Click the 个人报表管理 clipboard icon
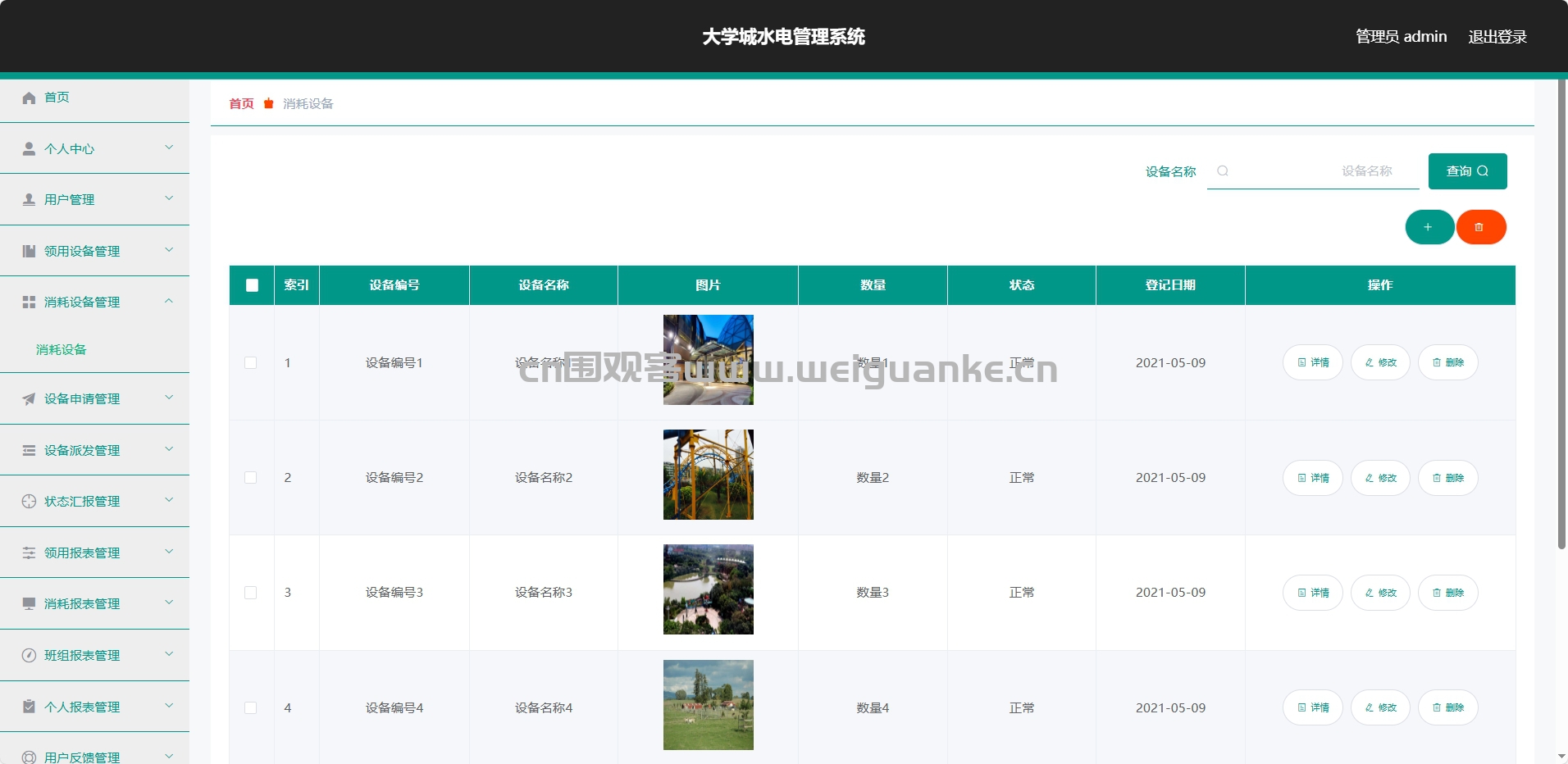The image size is (1568, 764). (x=29, y=707)
